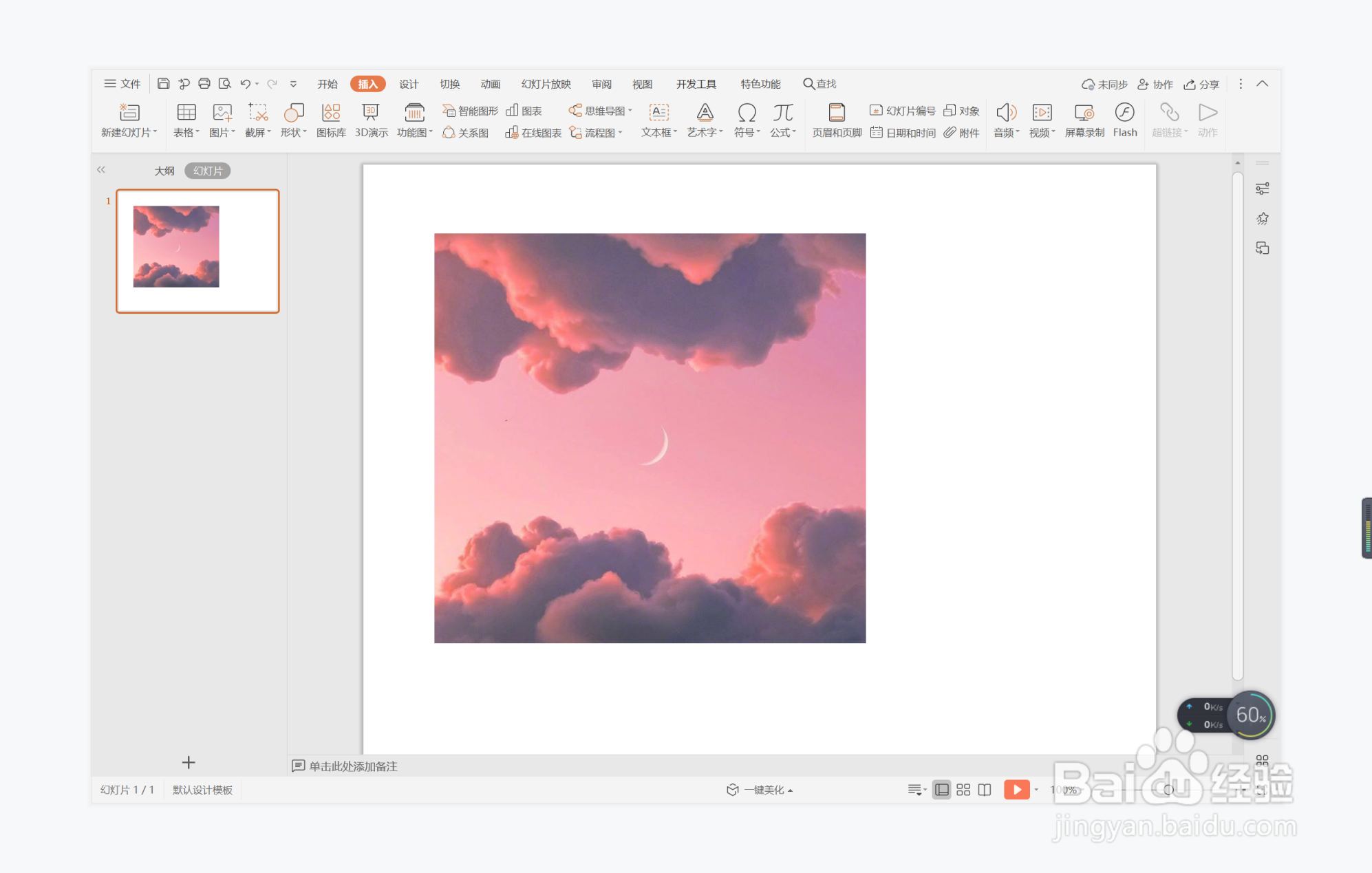The image size is (1372, 873).
Task: Click the Print icon
Action: [204, 84]
